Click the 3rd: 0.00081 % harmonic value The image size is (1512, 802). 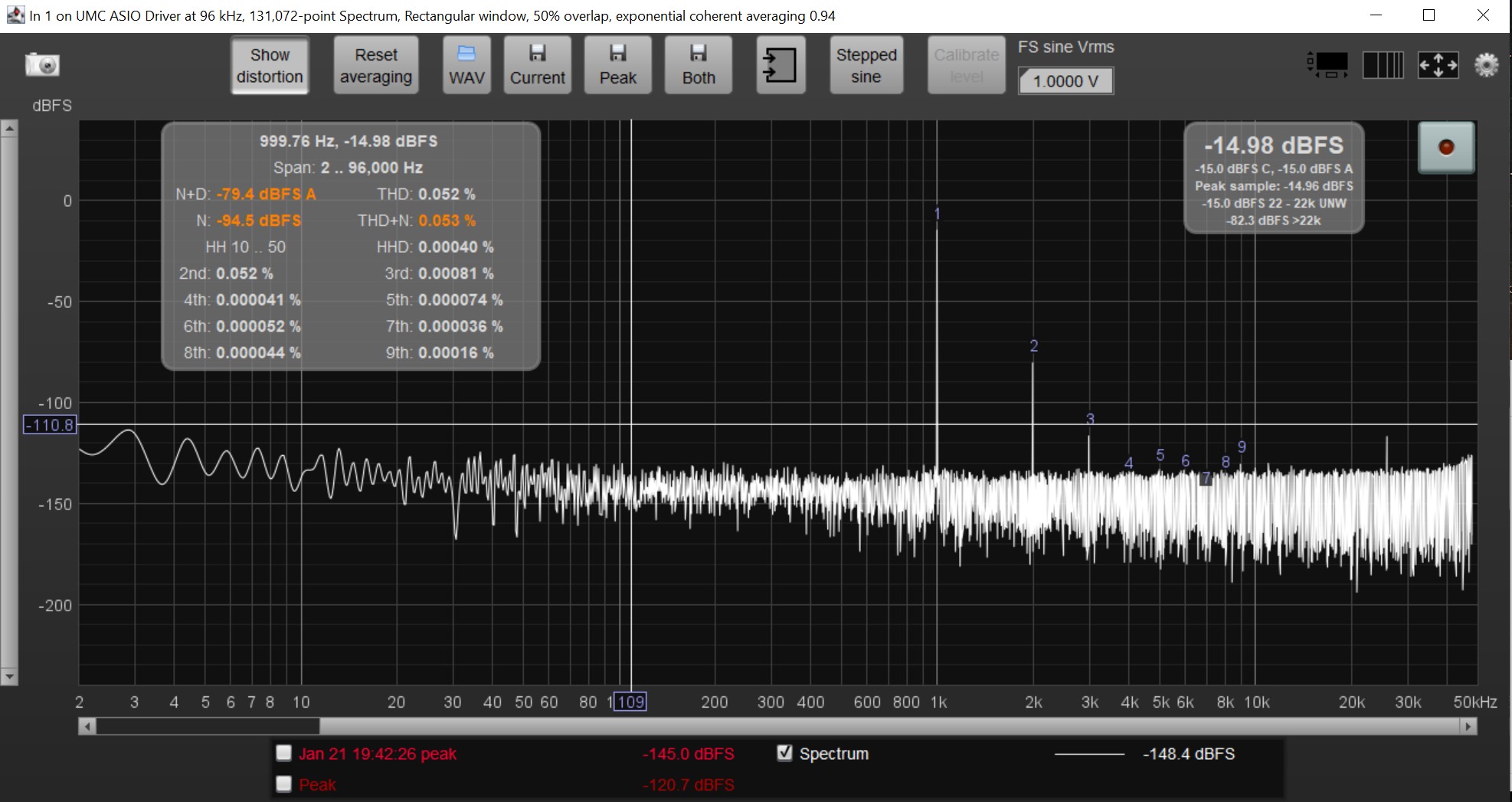click(x=439, y=273)
